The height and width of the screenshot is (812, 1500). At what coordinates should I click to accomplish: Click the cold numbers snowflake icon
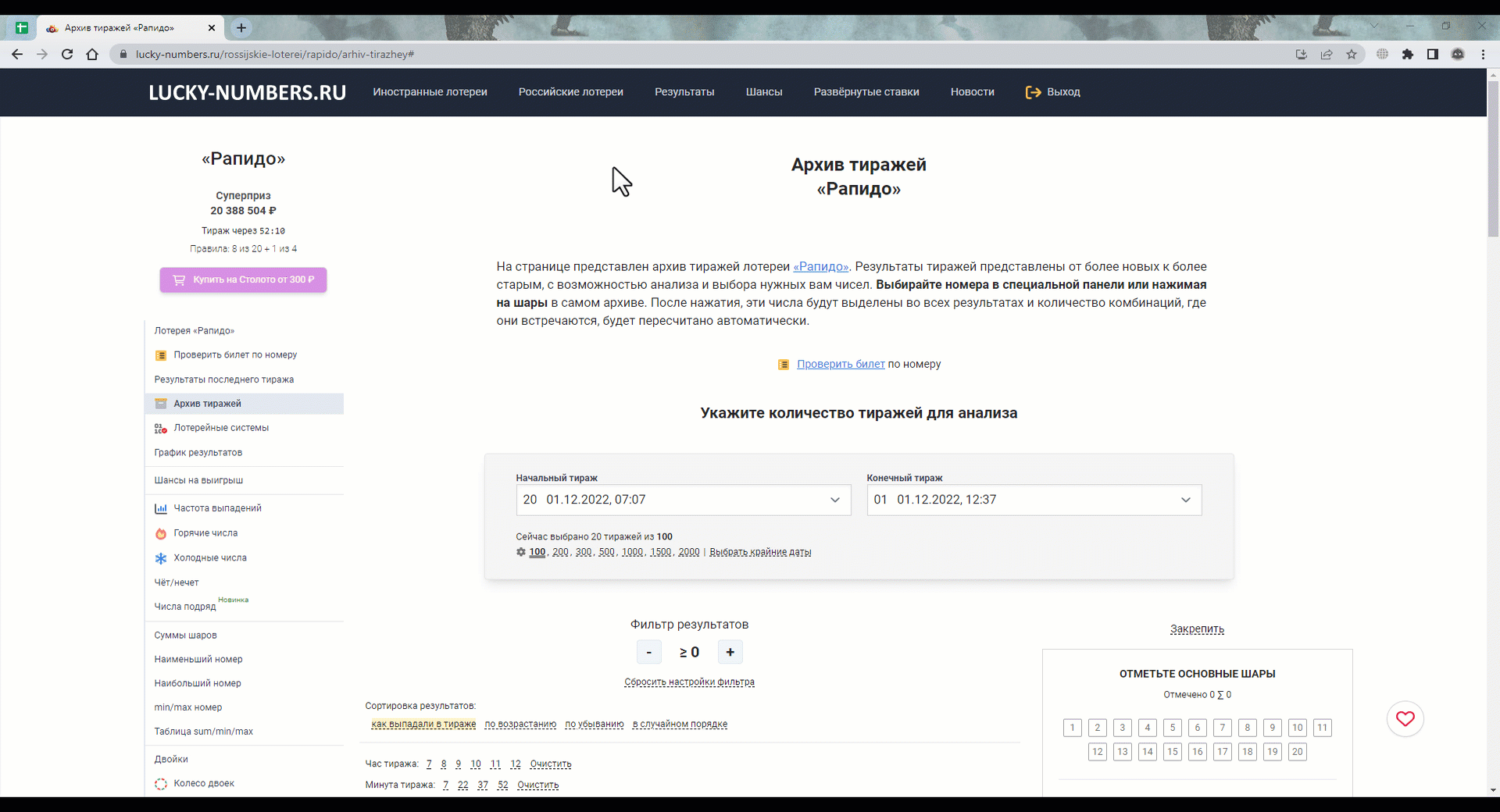161,558
